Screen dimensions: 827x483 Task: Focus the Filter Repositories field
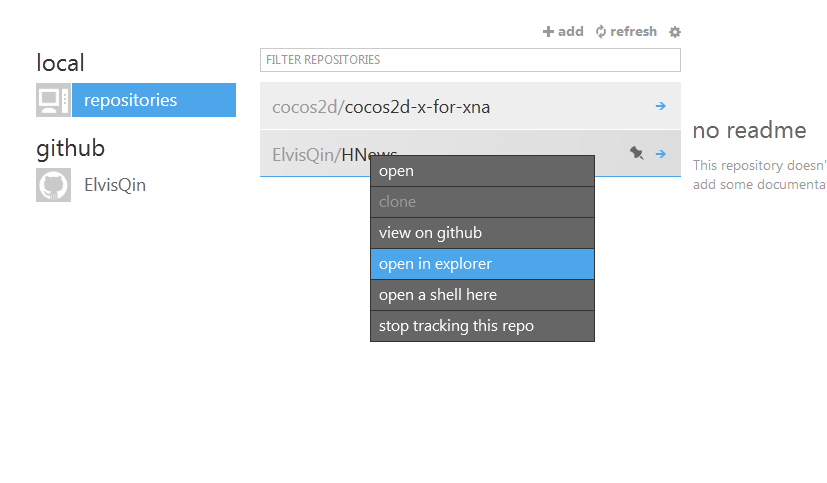click(470, 60)
